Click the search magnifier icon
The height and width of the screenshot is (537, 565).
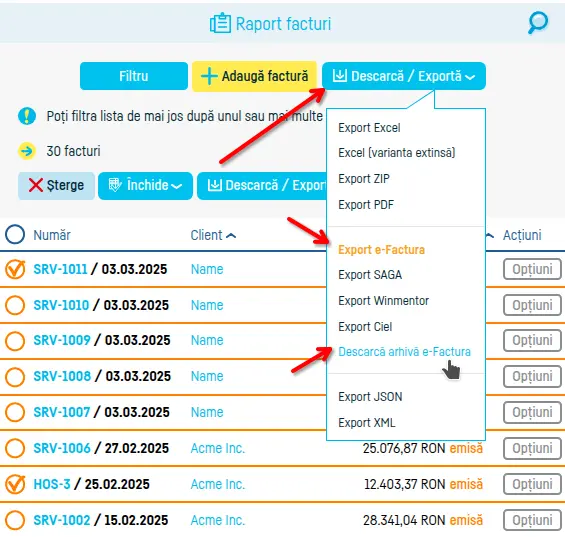[538, 23]
